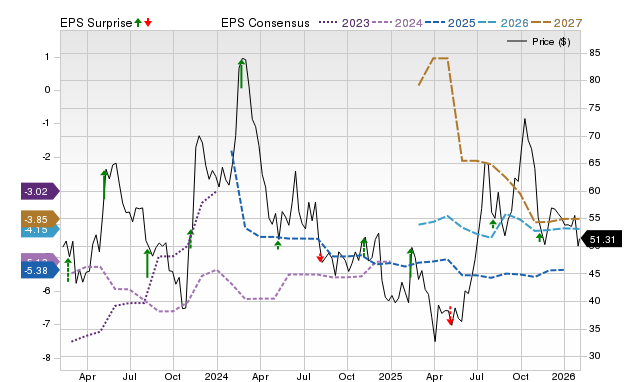The width and height of the screenshot is (640, 382).
Task: Toggle the 2023 consensus series in legend
Action: (x=344, y=23)
